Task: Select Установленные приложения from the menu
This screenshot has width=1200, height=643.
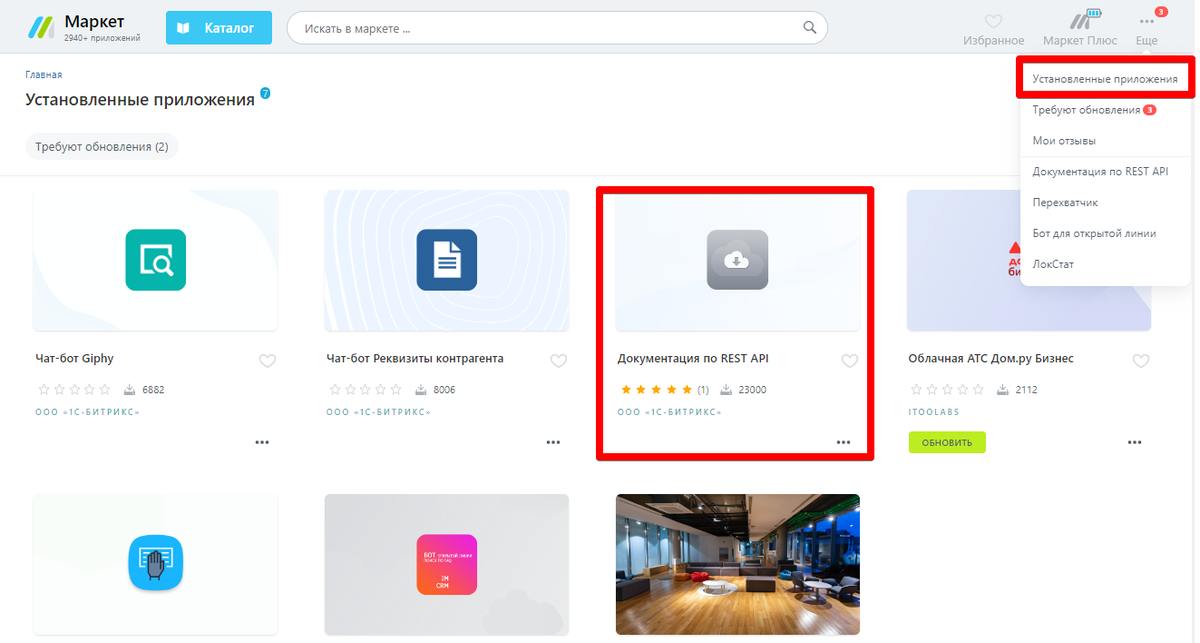Action: 1104,79
